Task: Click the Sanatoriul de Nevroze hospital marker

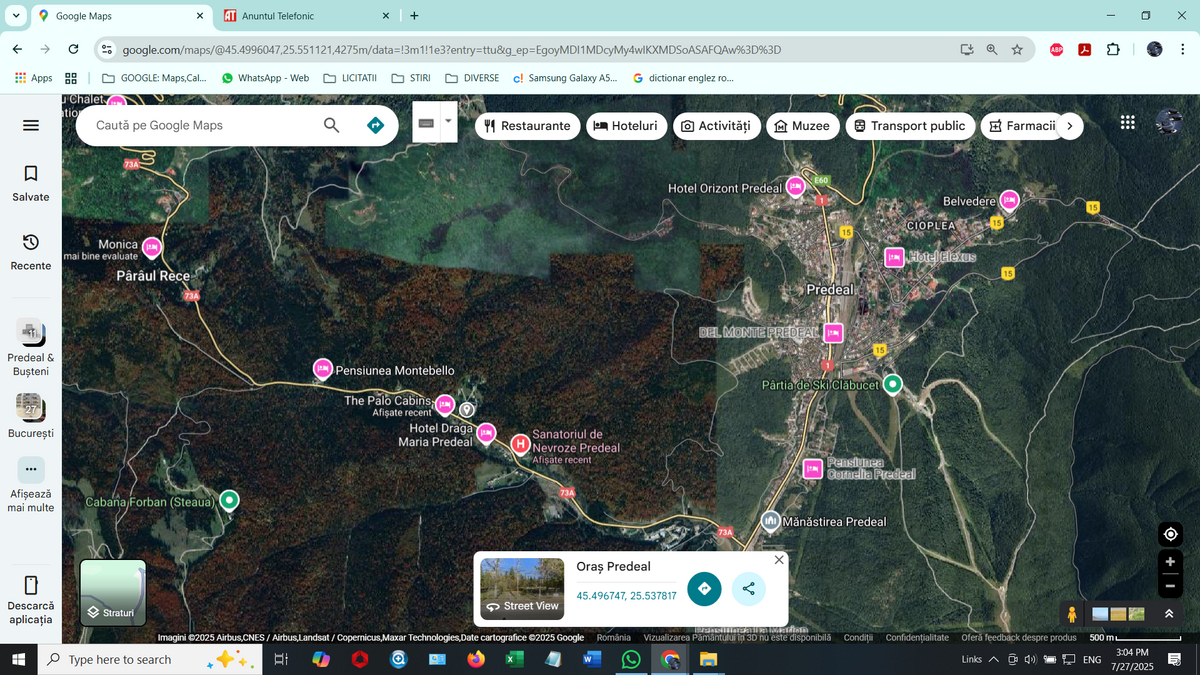Action: (x=520, y=443)
